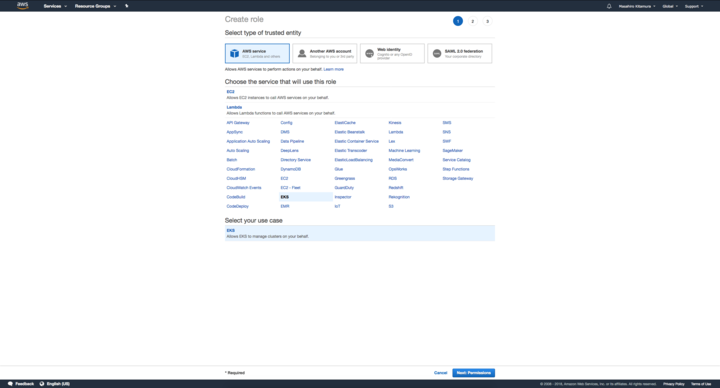Choose the OpsWorks service
The image size is (720, 388).
[x=398, y=169]
